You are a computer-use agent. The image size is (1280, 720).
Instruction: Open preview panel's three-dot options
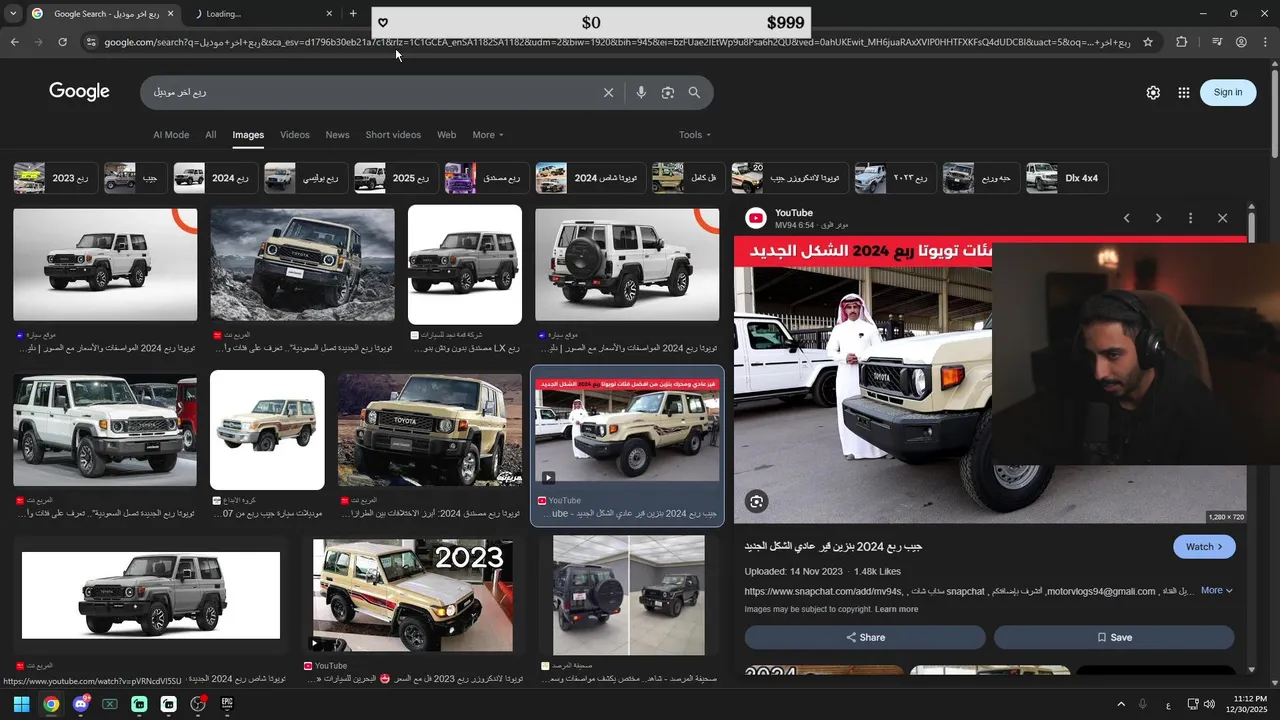tap(1190, 218)
